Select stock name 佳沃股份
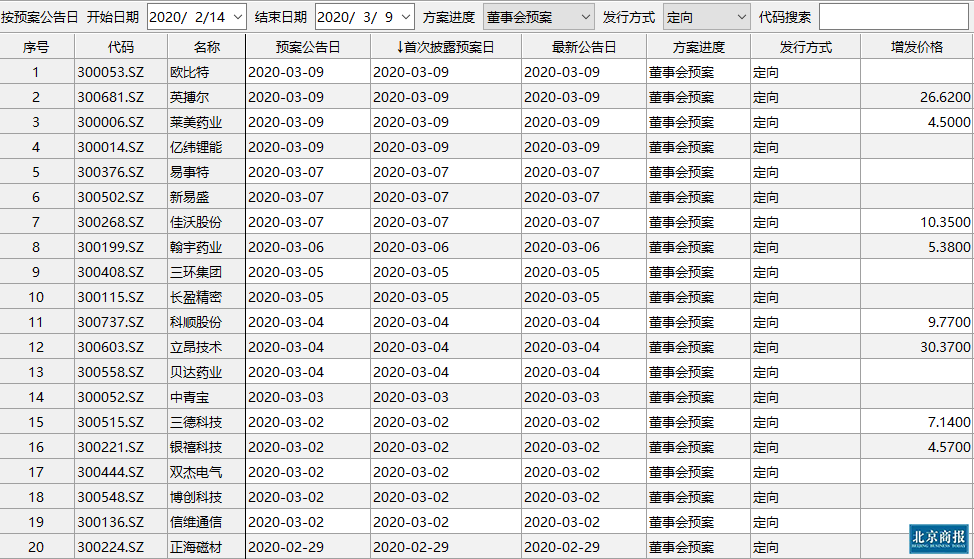The width and height of the screenshot is (974, 559). (196, 222)
